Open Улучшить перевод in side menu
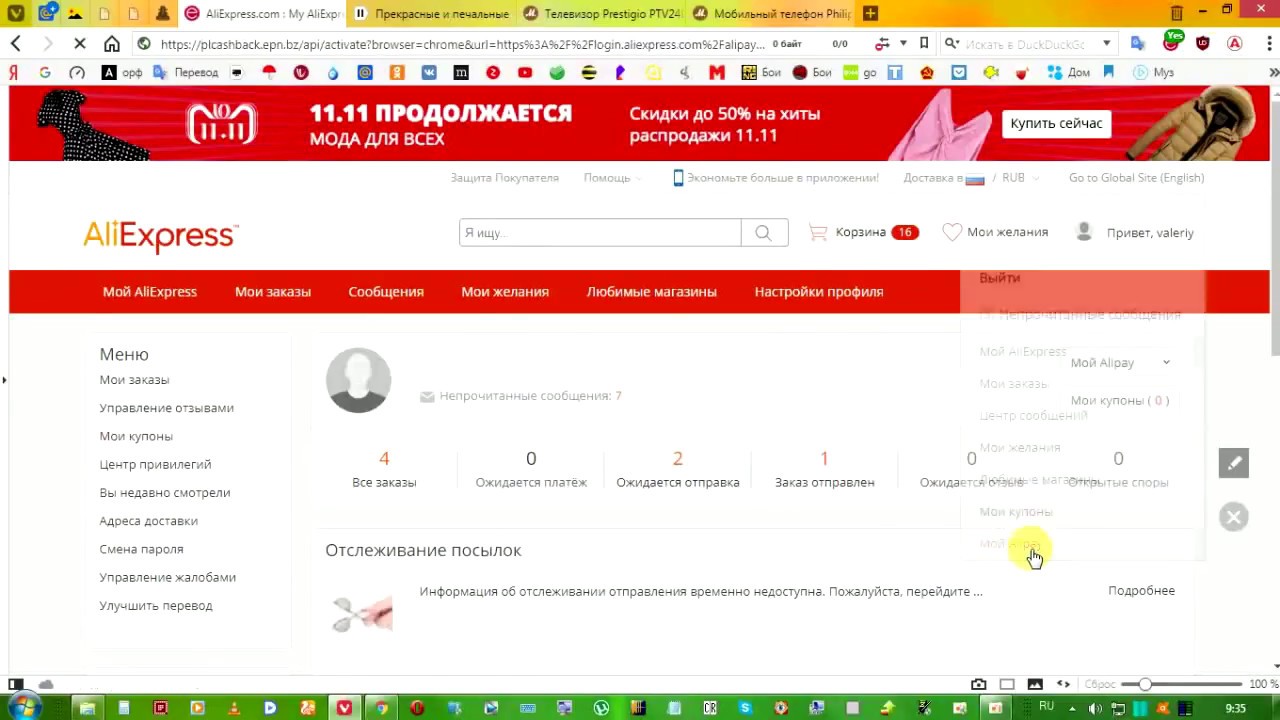 click(x=156, y=605)
